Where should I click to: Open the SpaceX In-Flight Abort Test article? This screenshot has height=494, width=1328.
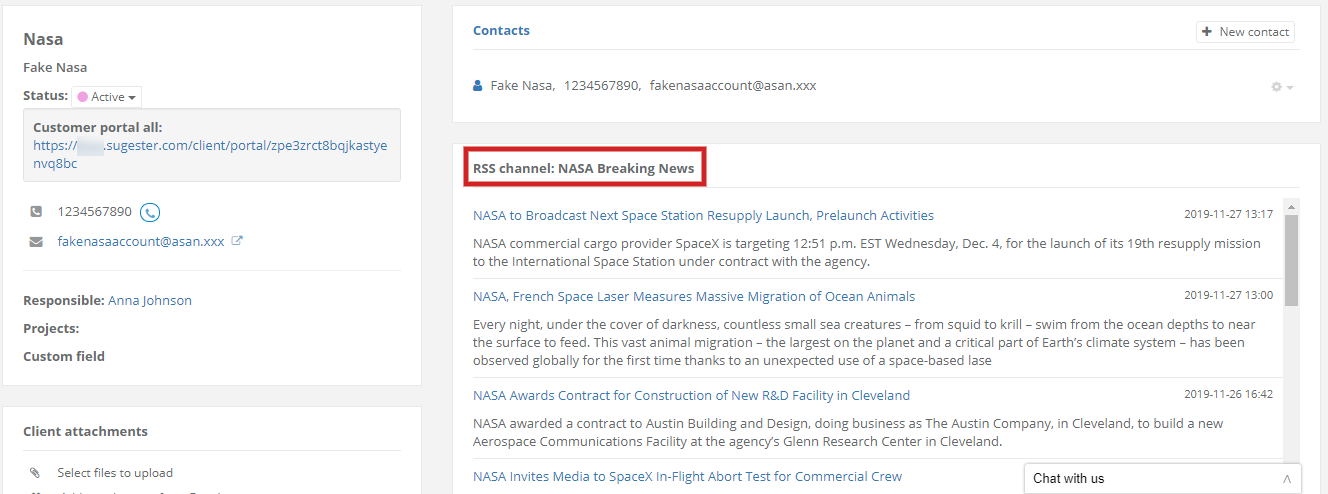(x=687, y=476)
